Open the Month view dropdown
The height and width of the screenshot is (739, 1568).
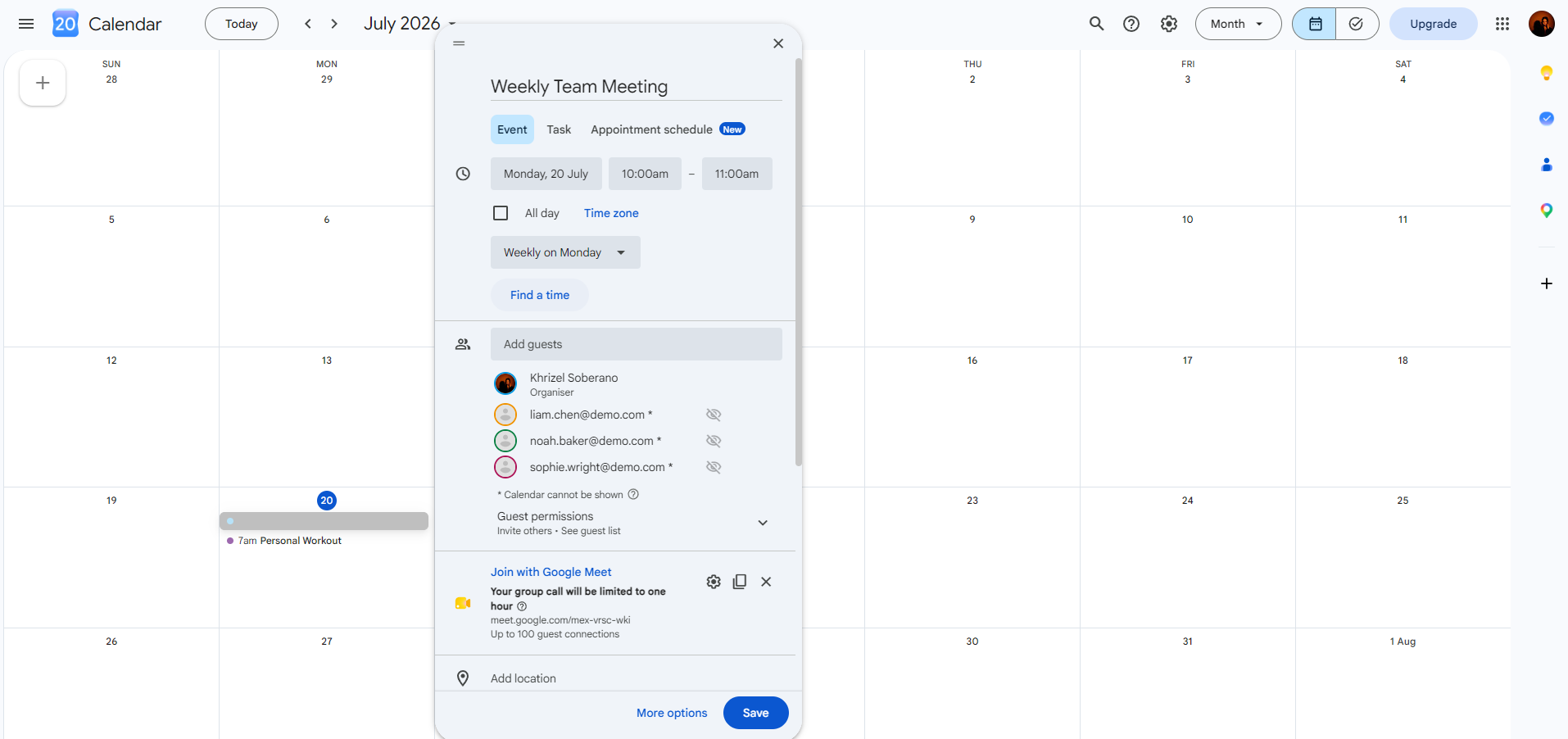tap(1238, 24)
